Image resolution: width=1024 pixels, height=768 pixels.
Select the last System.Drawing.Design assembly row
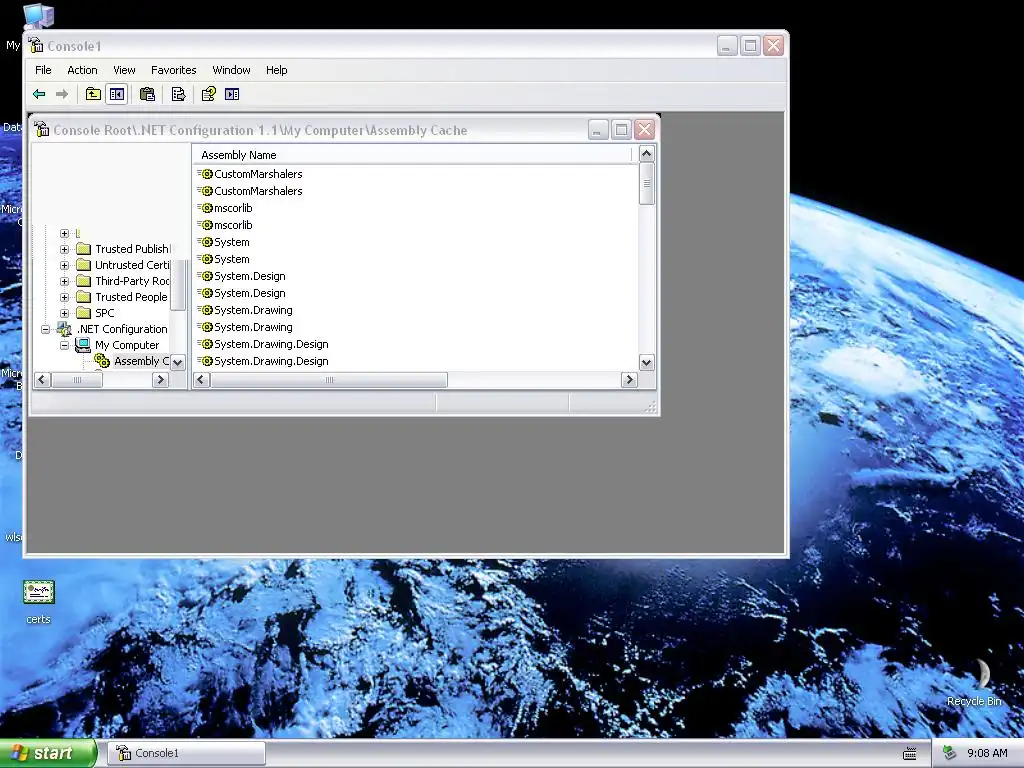(x=263, y=361)
